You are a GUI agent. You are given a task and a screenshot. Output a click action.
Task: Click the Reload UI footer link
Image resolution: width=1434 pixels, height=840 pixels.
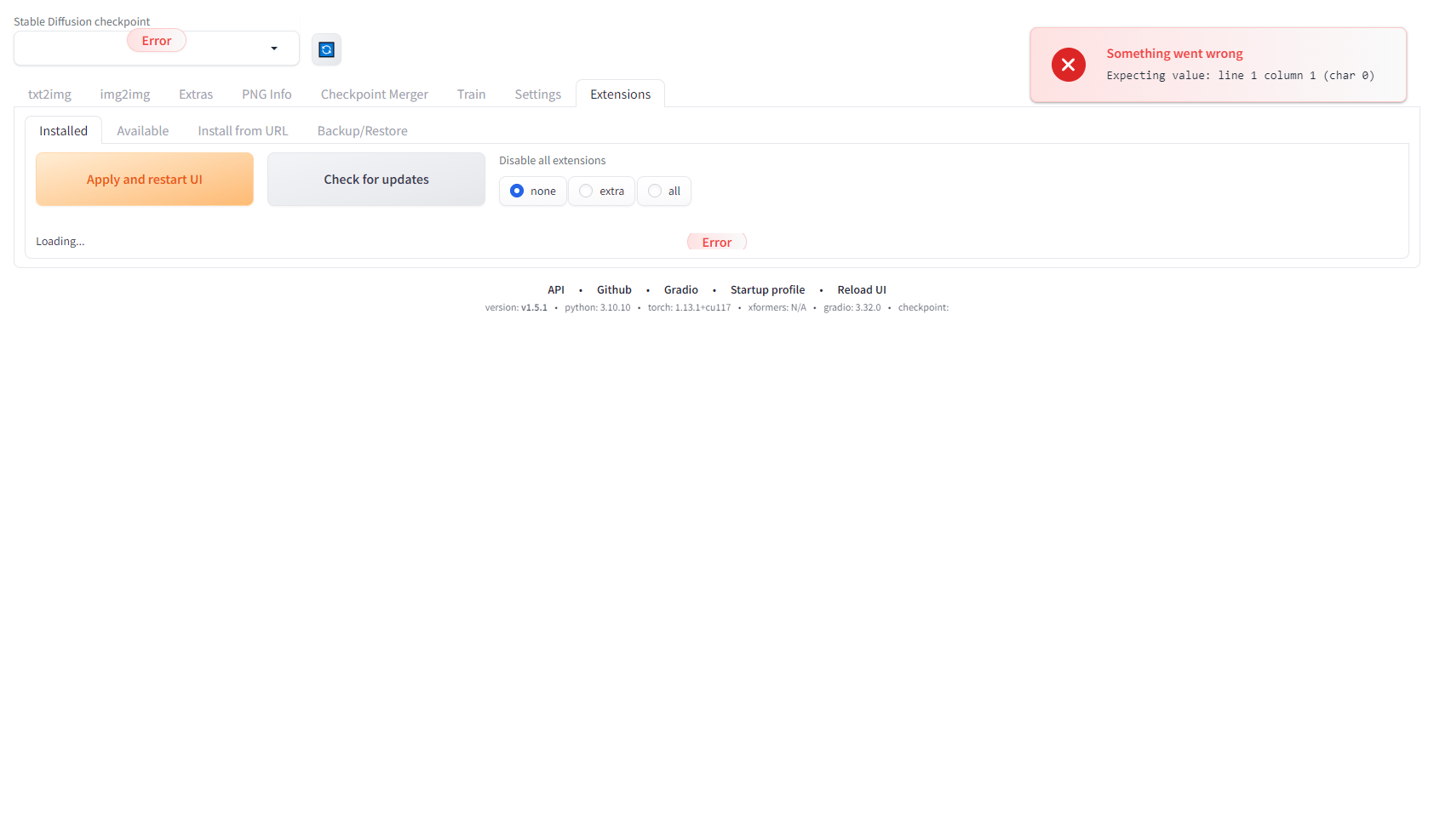point(861,290)
